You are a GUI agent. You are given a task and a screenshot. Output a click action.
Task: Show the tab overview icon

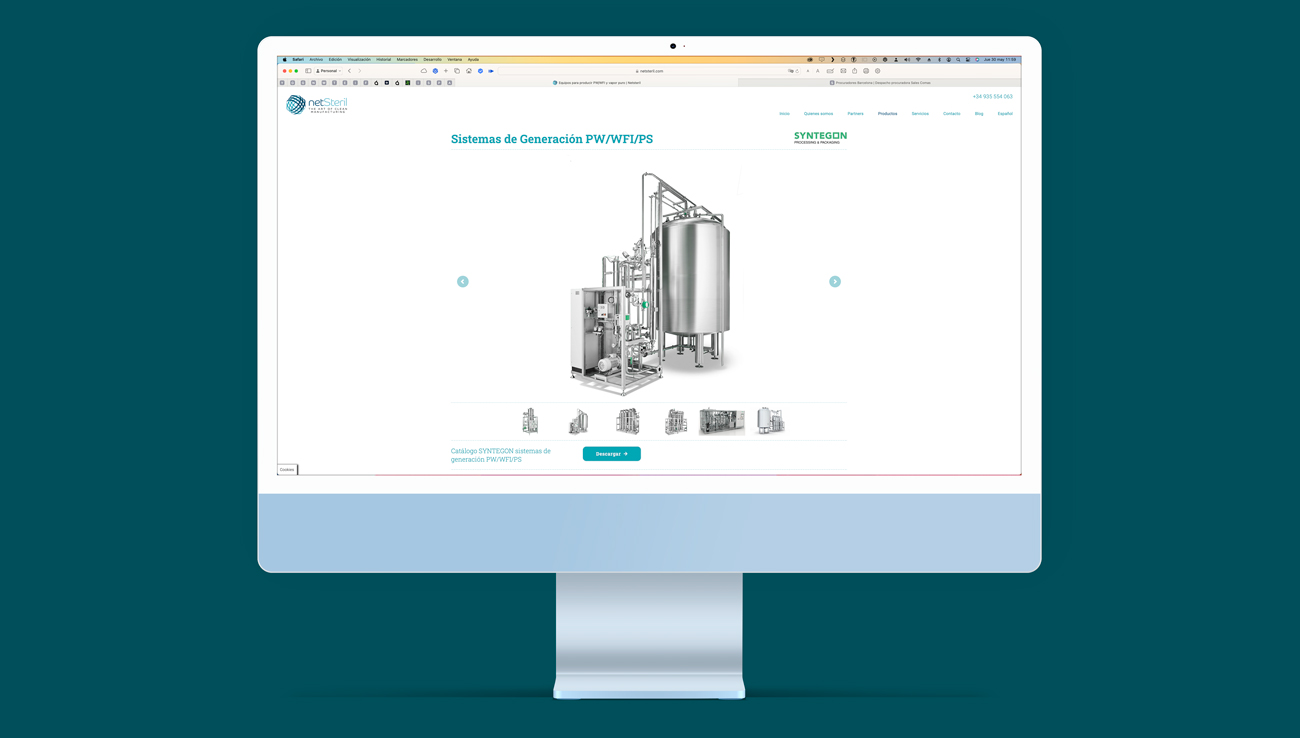point(457,71)
